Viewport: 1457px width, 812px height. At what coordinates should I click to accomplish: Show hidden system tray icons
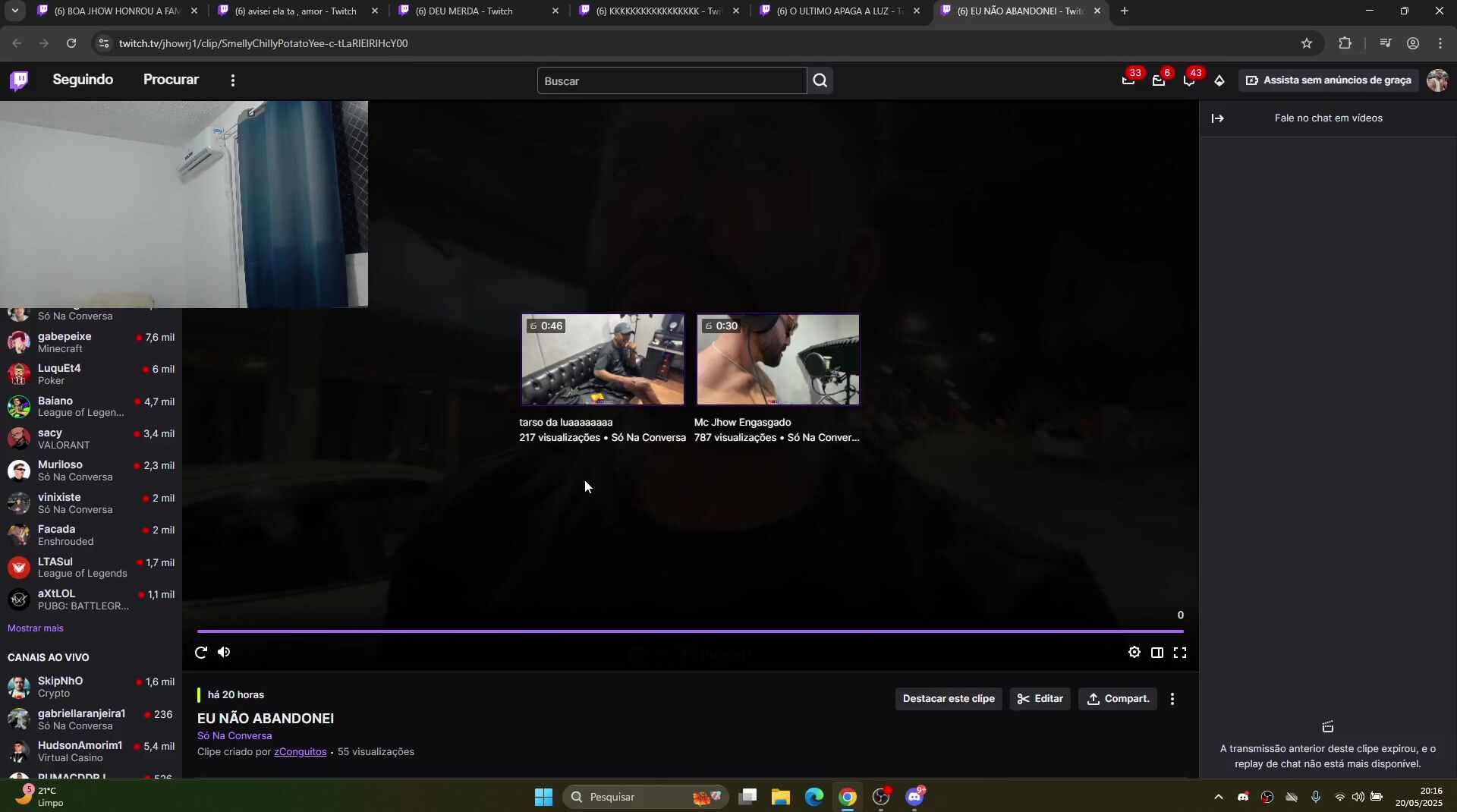pyautogui.click(x=1219, y=797)
